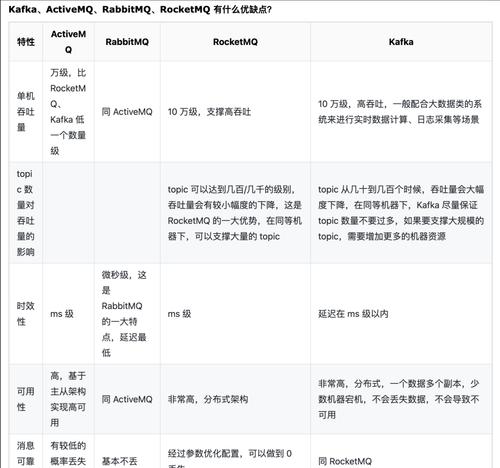The width and height of the screenshot is (500, 468).
Task: Click ActiveMQ throughput cell starting with 万级
Action: coord(68,112)
